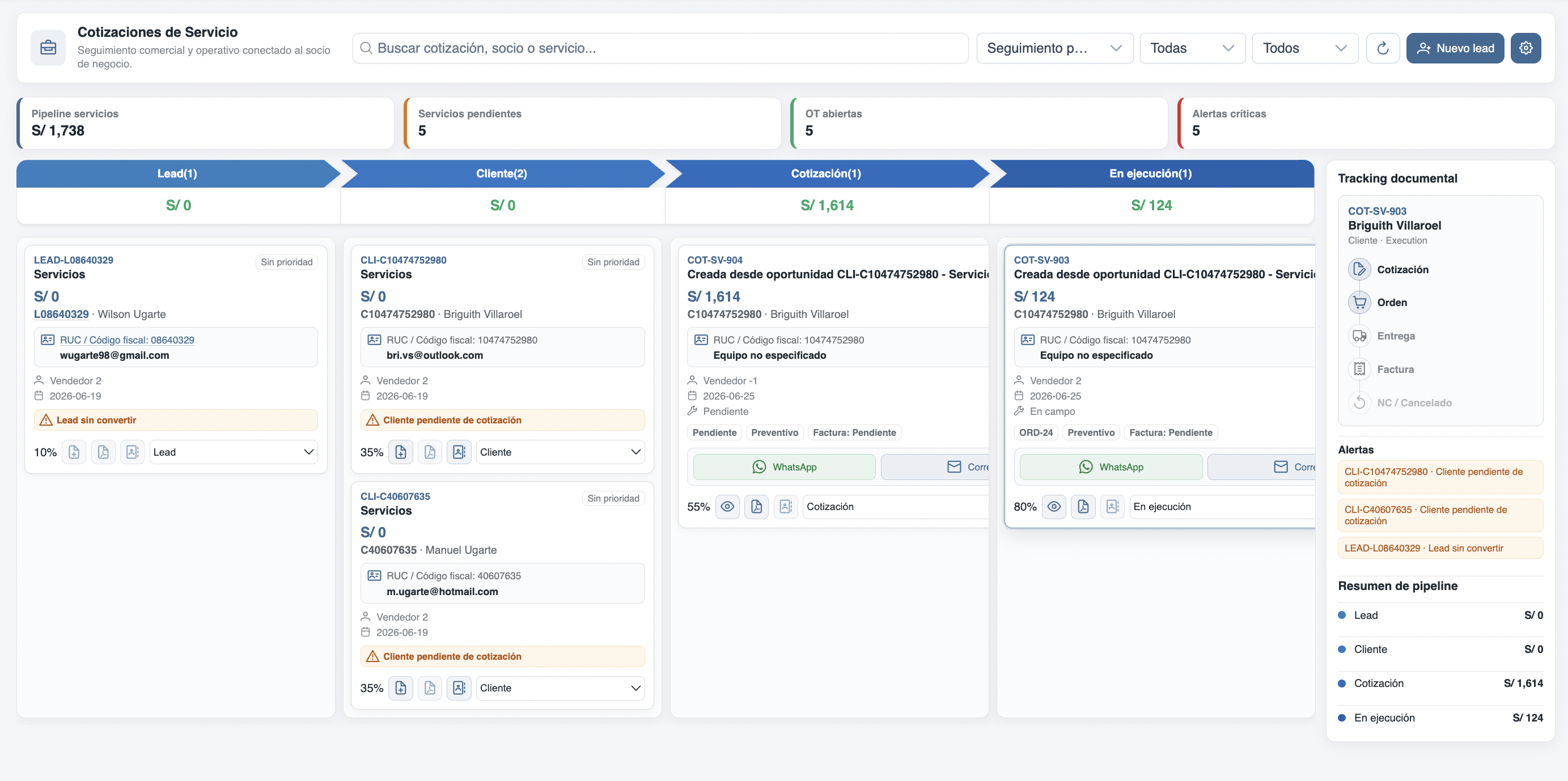
Task: Open contact card icon on COT-SV-903 card
Action: pos(1112,507)
